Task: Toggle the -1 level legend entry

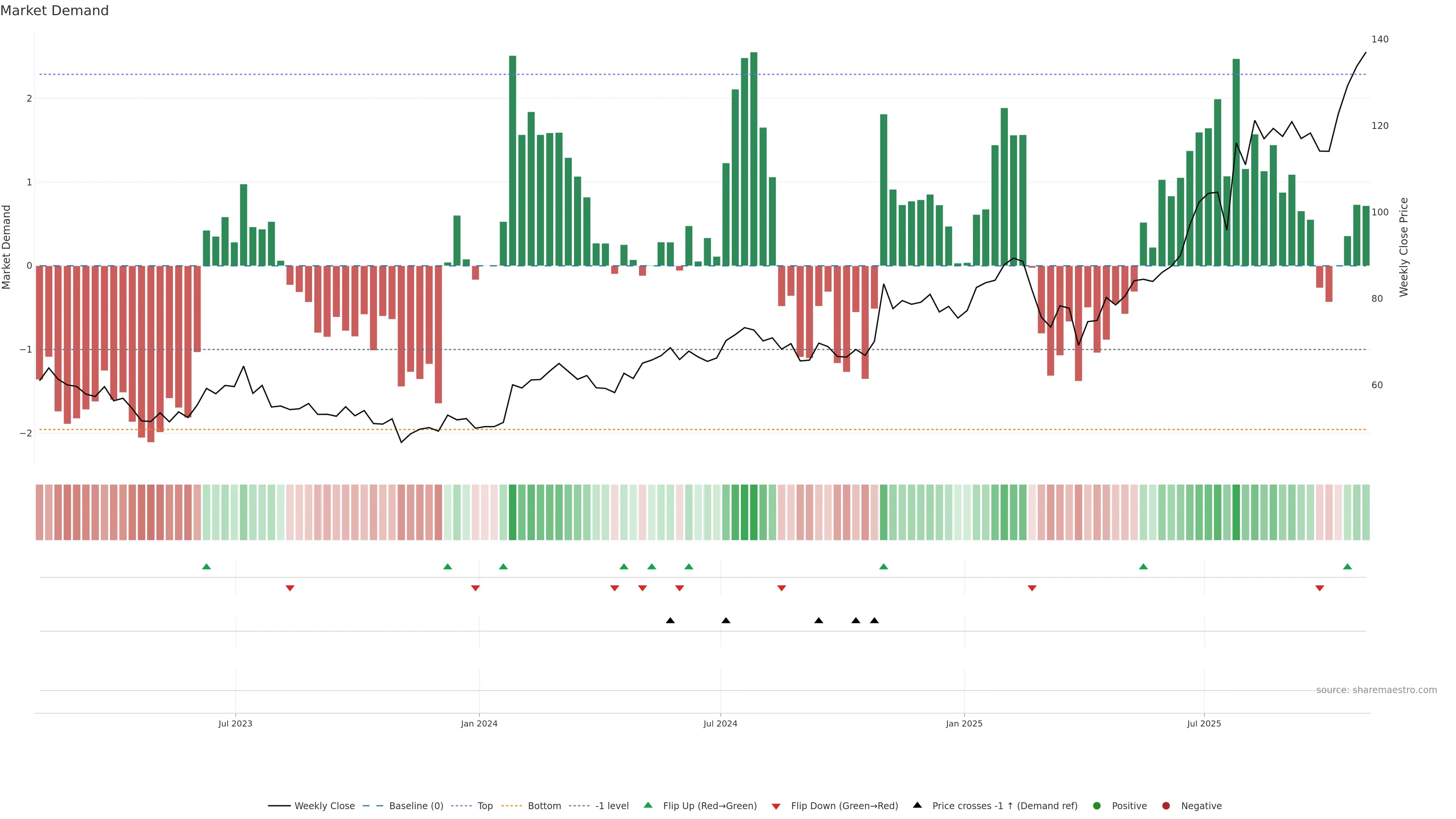Action: coord(612,805)
